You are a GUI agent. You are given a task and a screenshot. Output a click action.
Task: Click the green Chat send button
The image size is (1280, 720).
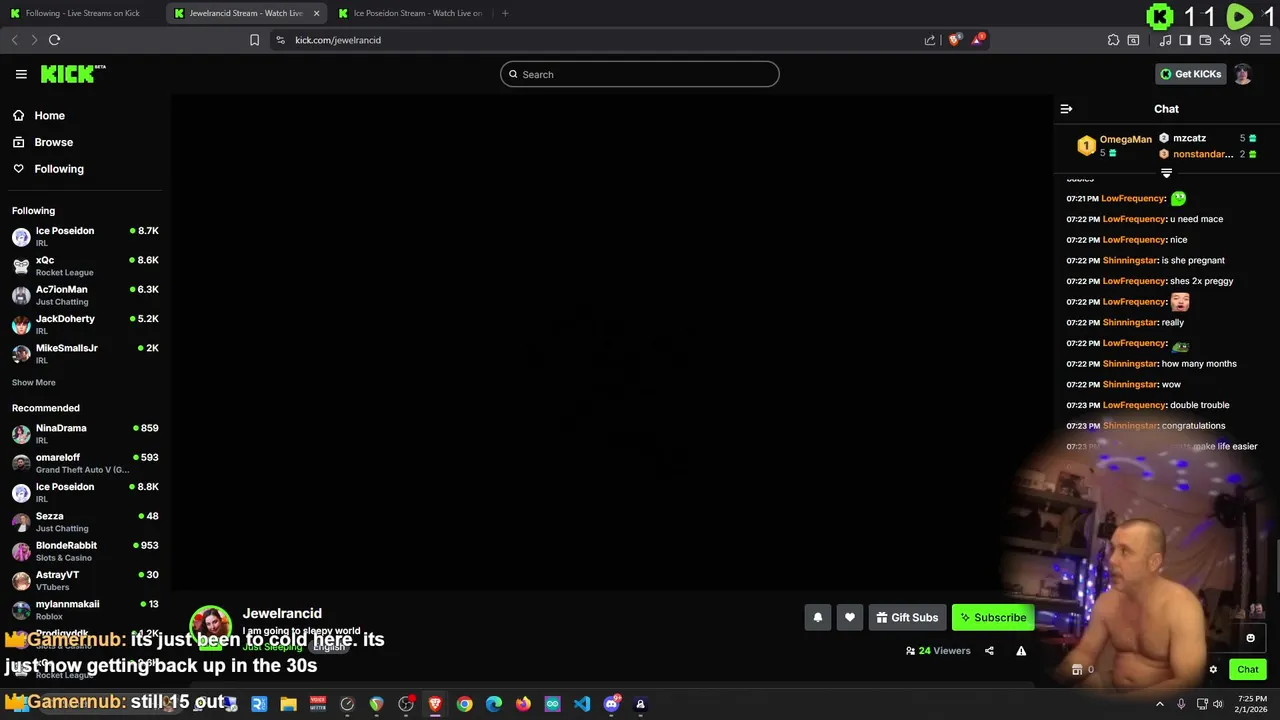tap(1247, 670)
